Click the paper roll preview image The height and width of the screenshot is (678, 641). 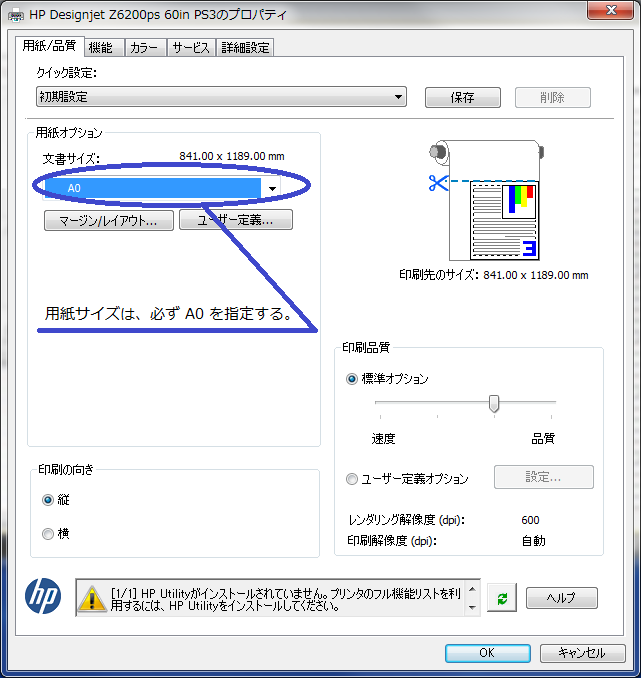[485, 200]
